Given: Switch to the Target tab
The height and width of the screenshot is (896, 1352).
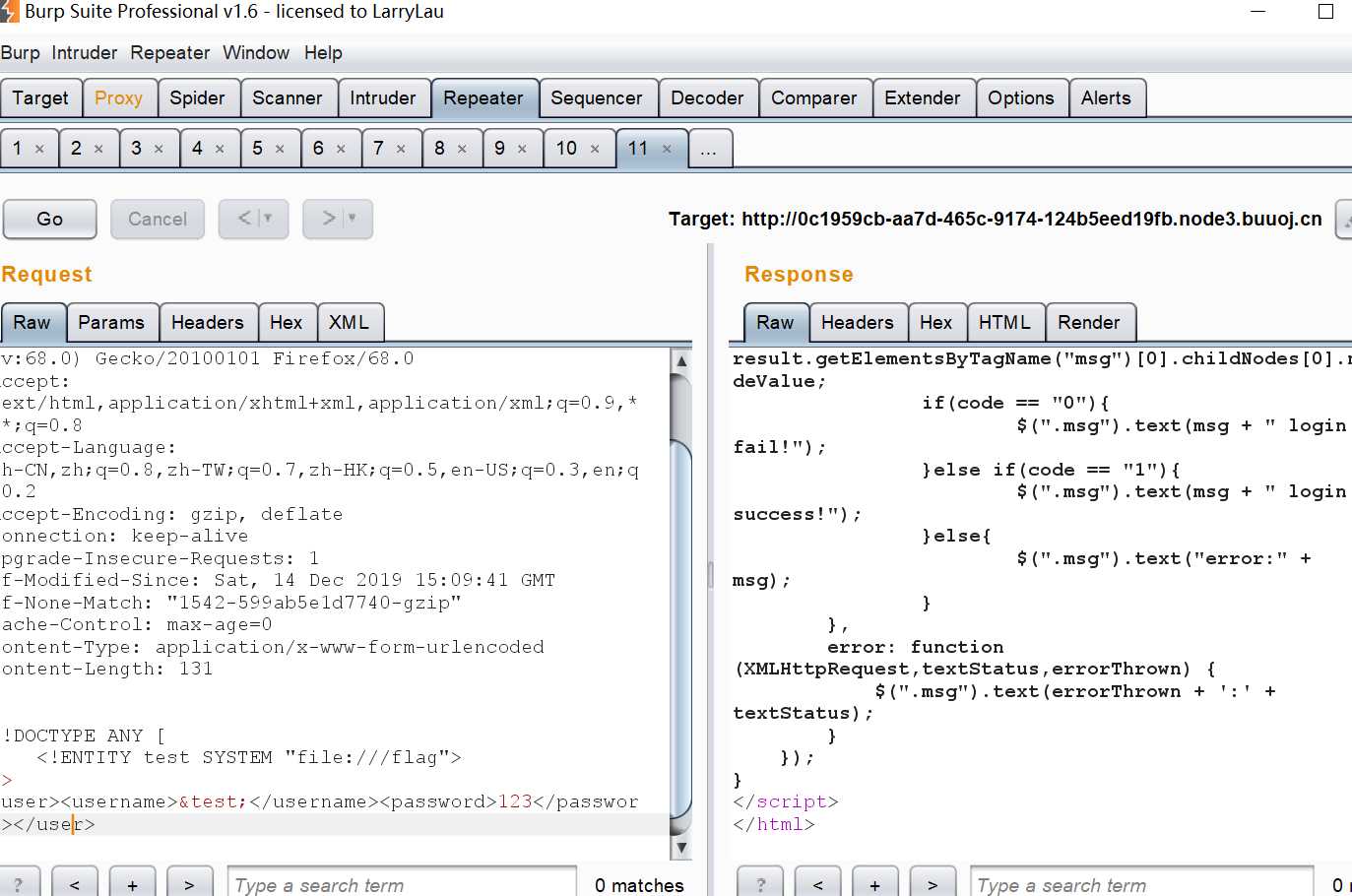Looking at the screenshot, I should click(x=40, y=98).
